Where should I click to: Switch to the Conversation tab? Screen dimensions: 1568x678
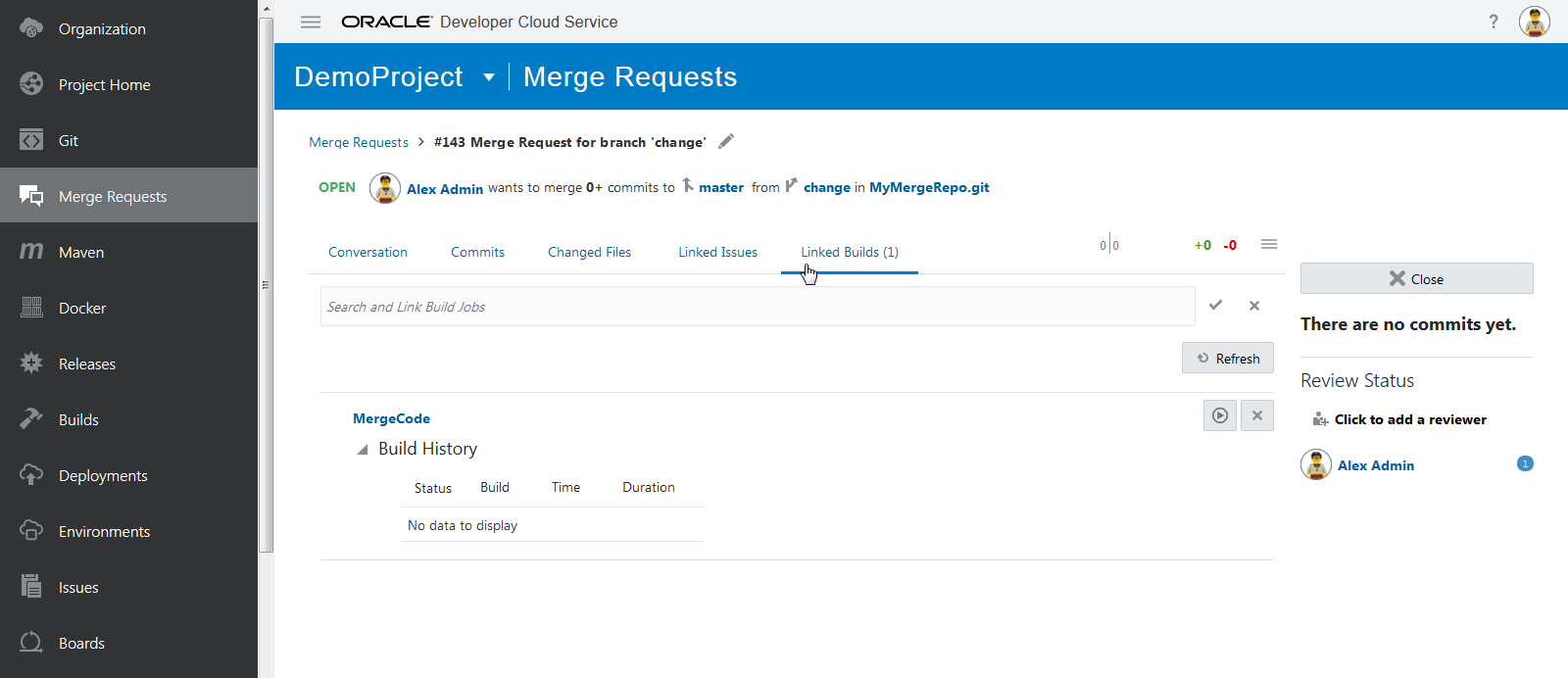point(367,252)
